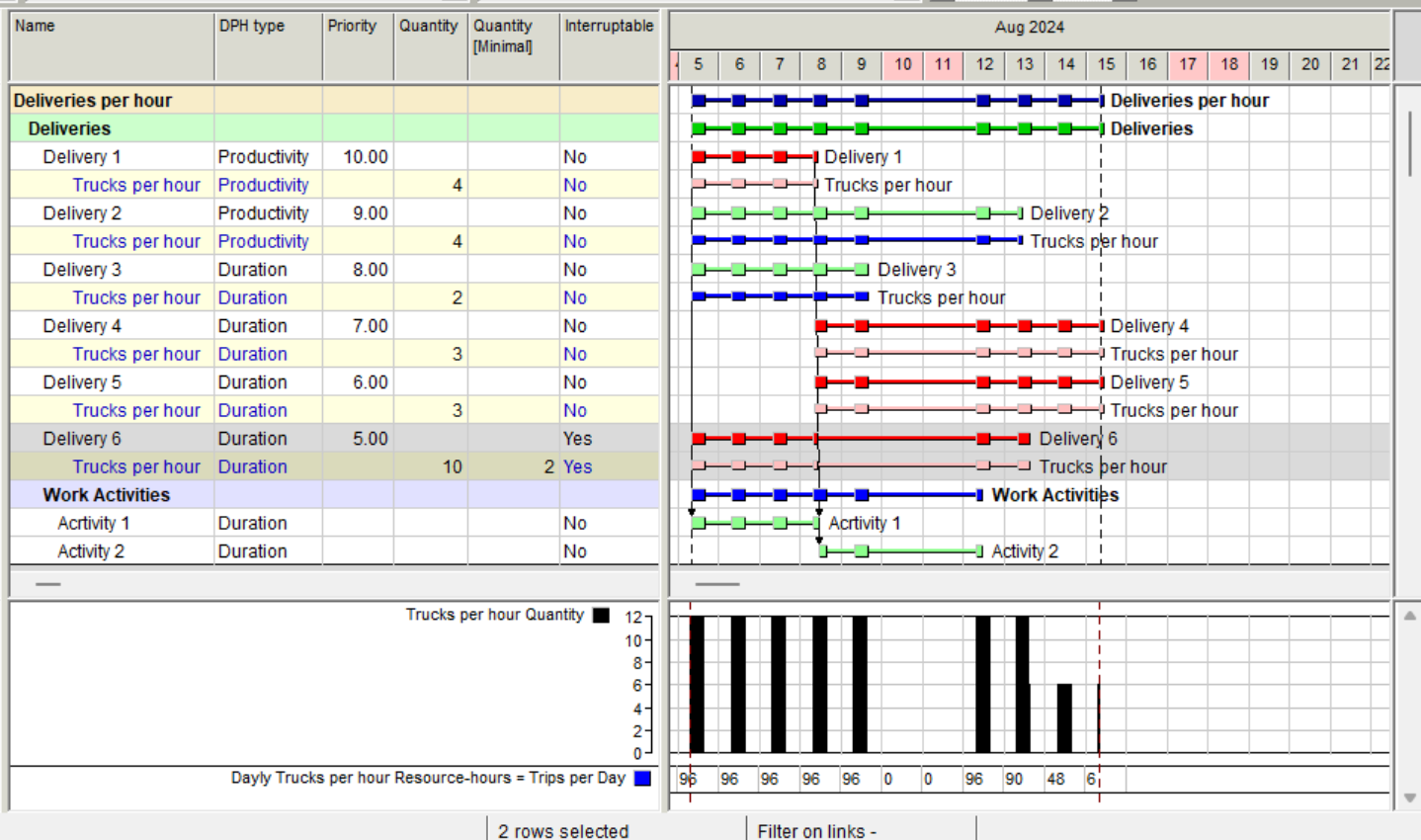1421x840 pixels.
Task: Click the Gantt chart vertical scrollbar thumb
Action: 1409,144
